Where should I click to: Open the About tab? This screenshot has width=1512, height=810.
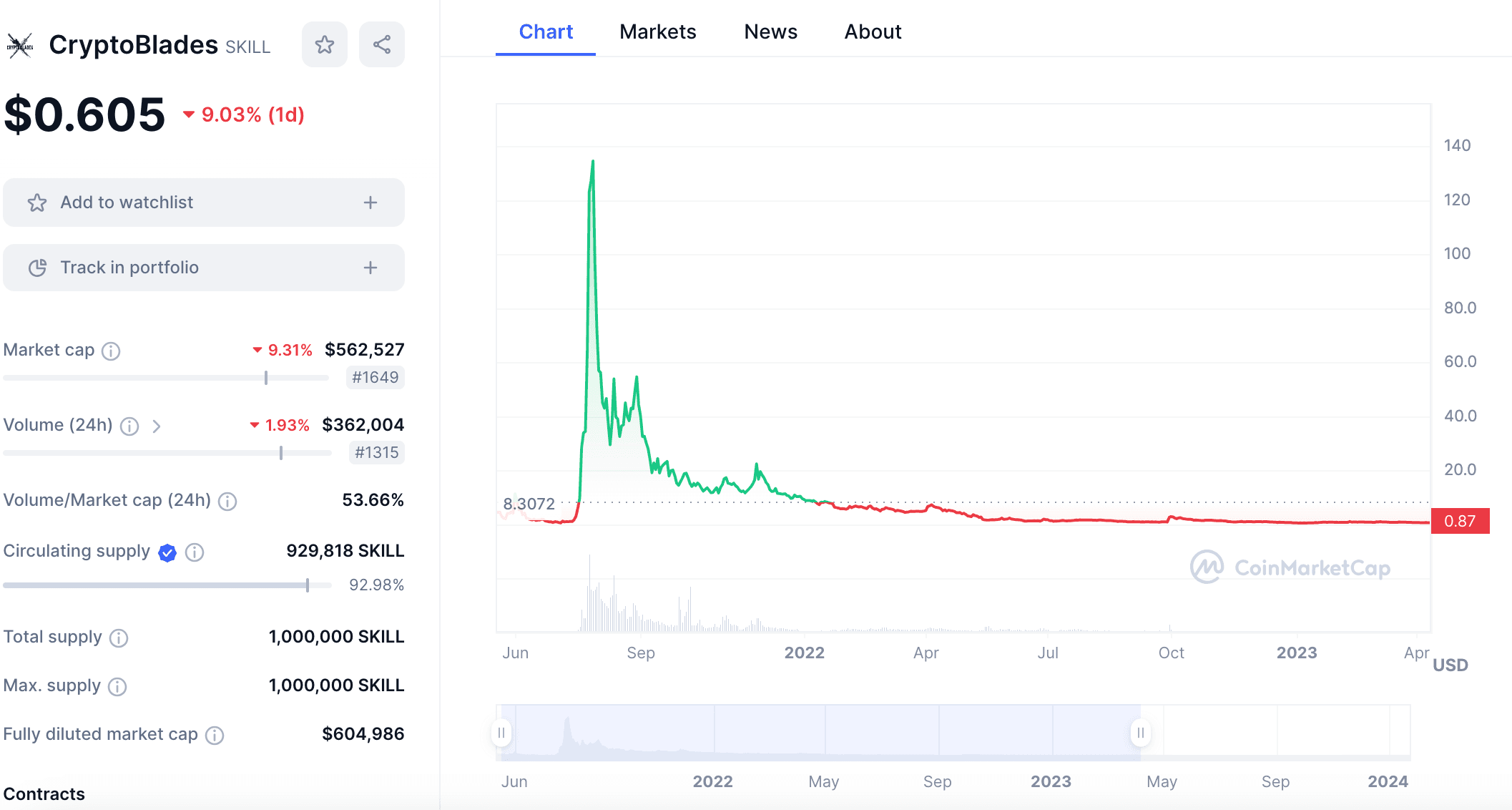(x=873, y=31)
